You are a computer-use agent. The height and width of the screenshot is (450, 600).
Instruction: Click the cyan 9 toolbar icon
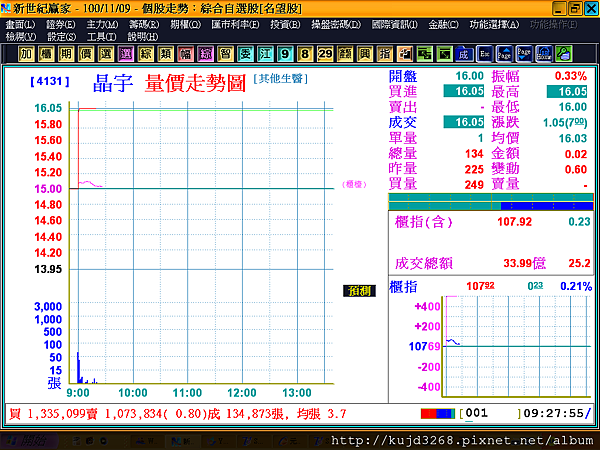coord(285,54)
